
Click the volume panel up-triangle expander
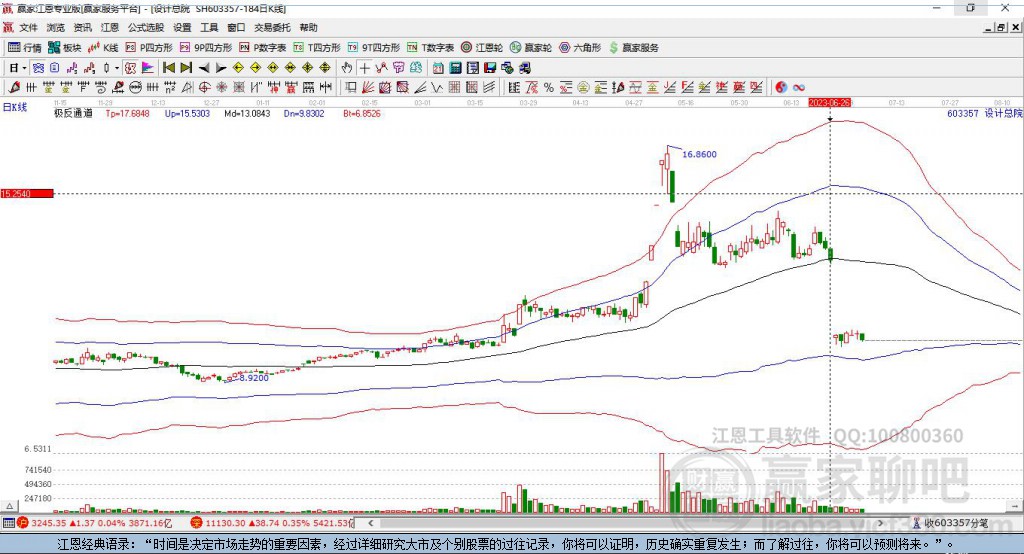9,506
